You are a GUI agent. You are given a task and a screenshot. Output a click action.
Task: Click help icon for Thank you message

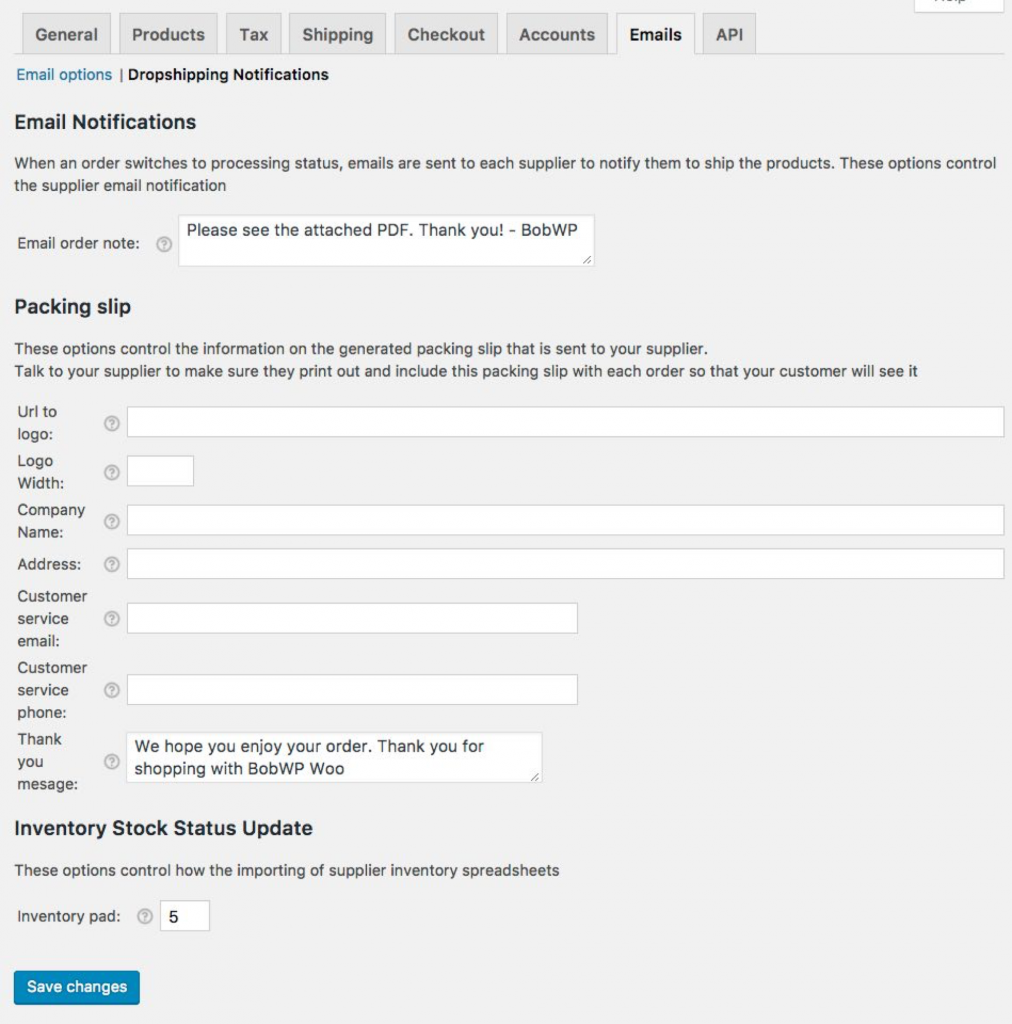(x=112, y=761)
